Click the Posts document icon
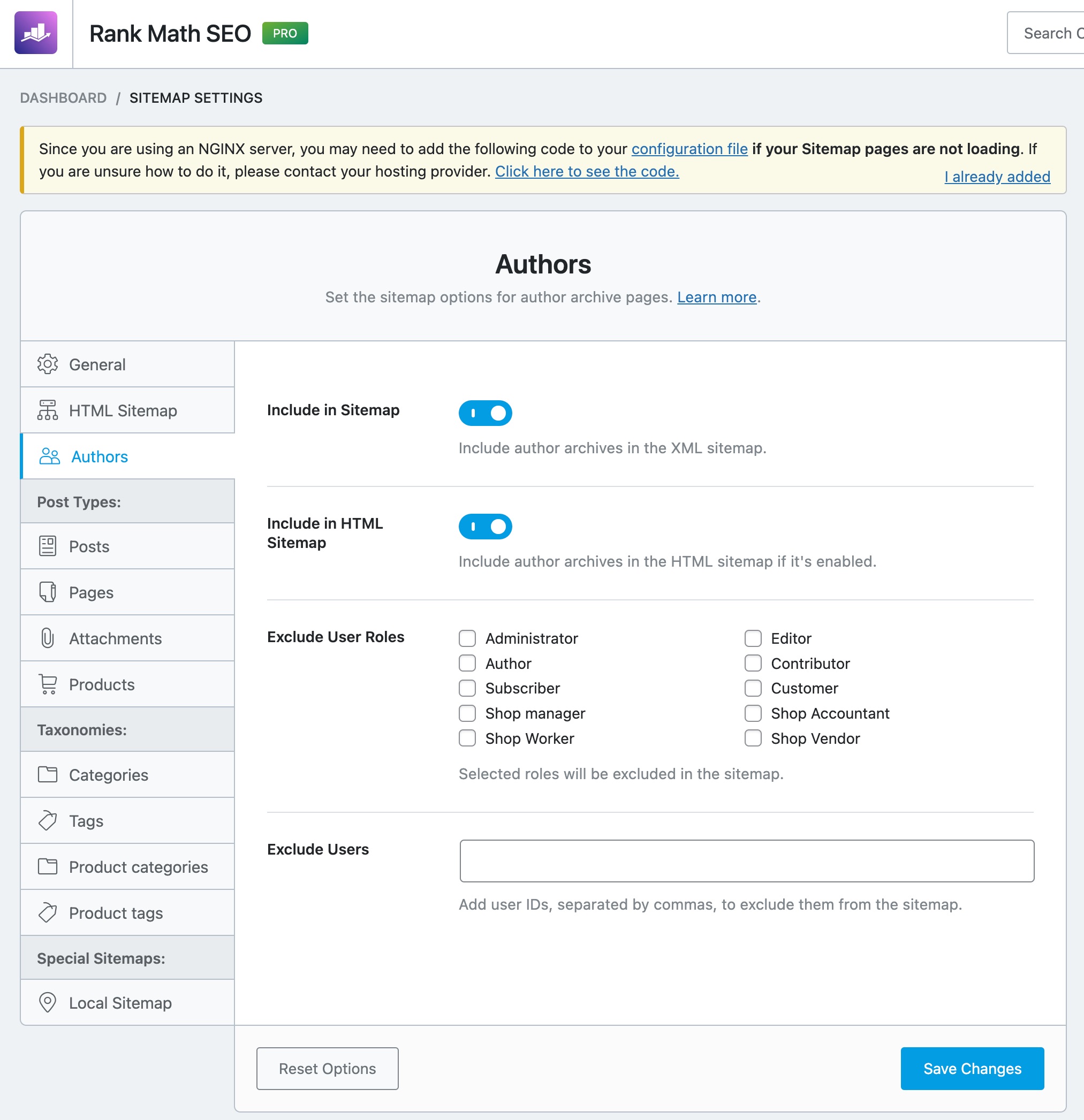 [x=48, y=546]
